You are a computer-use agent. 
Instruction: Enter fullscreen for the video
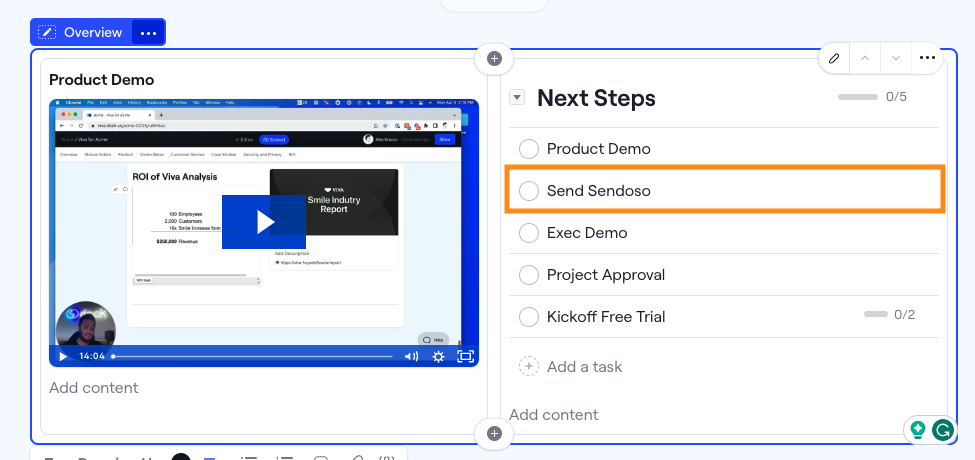tap(466, 356)
